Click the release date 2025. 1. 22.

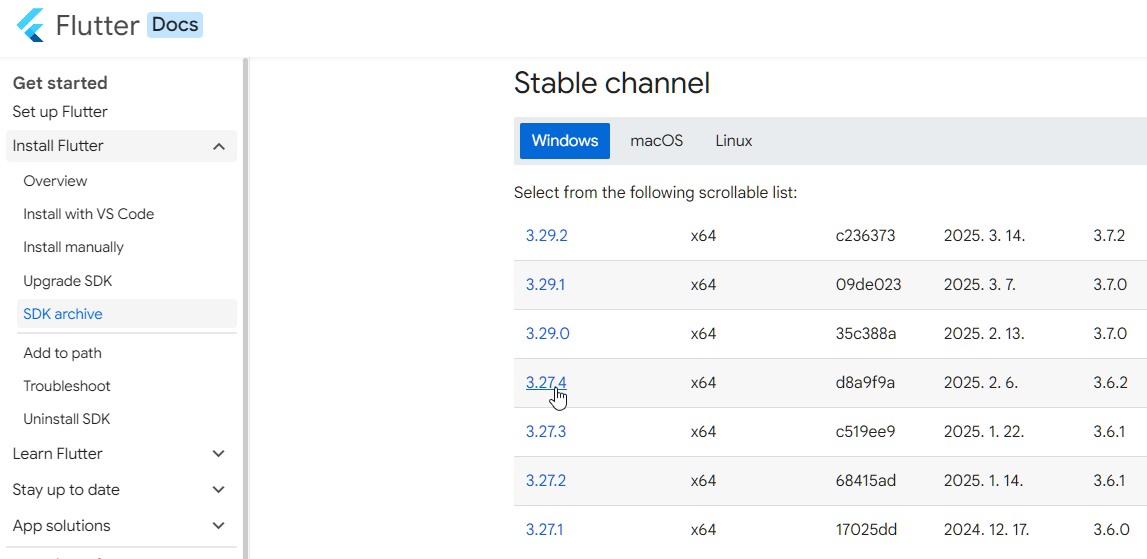(983, 432)
